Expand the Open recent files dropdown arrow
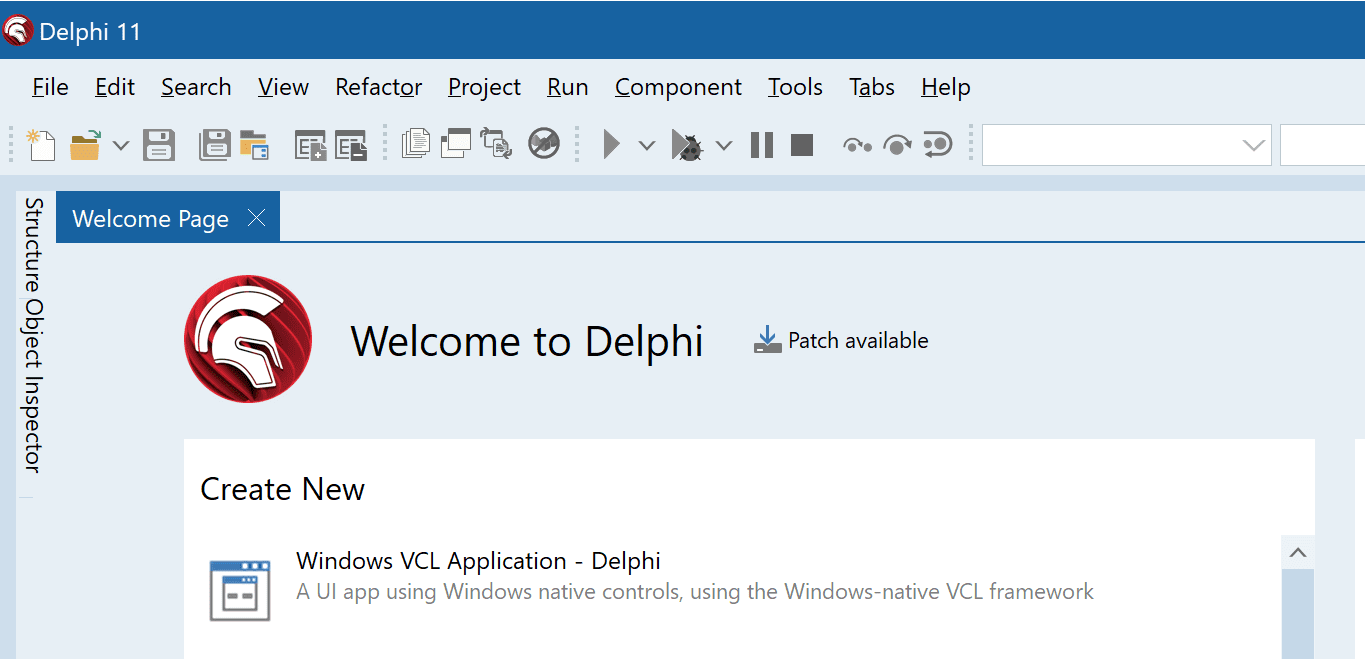The width and height of the screenshot is (1365, 659). click(120, 146)
